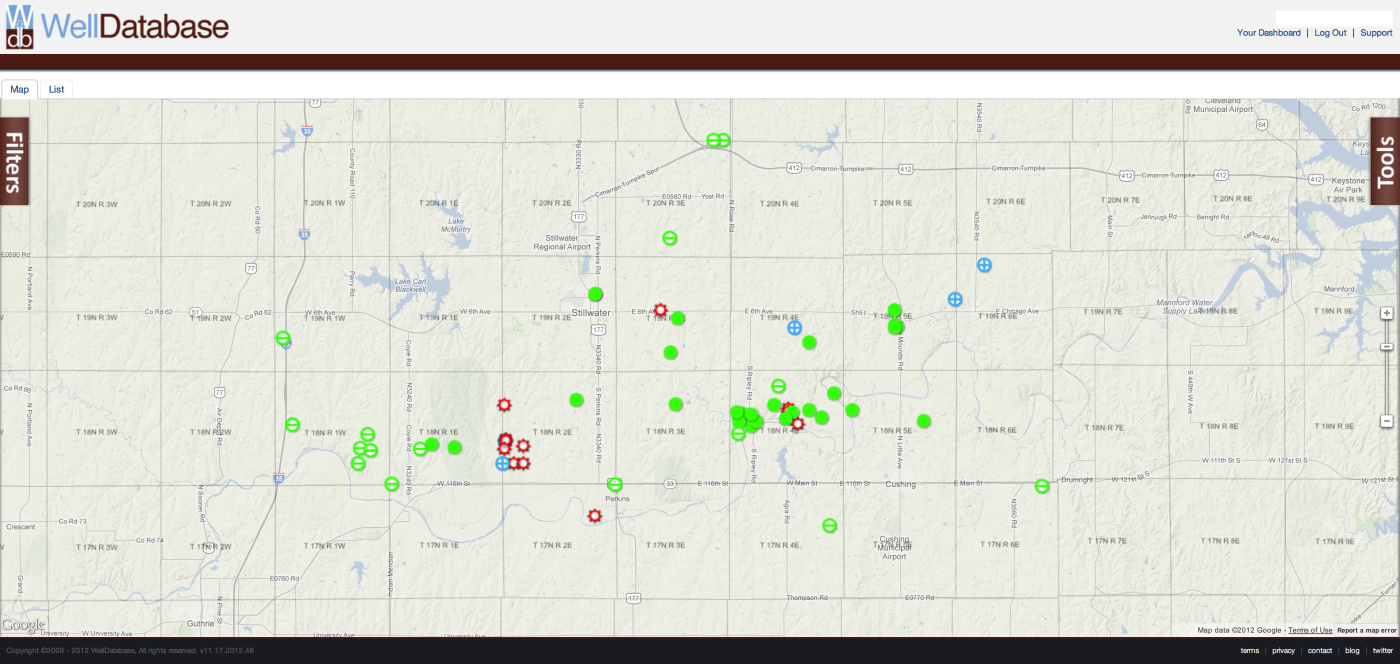Click the blue crosshair marker near T 19N R 4E

coord(795,327)
